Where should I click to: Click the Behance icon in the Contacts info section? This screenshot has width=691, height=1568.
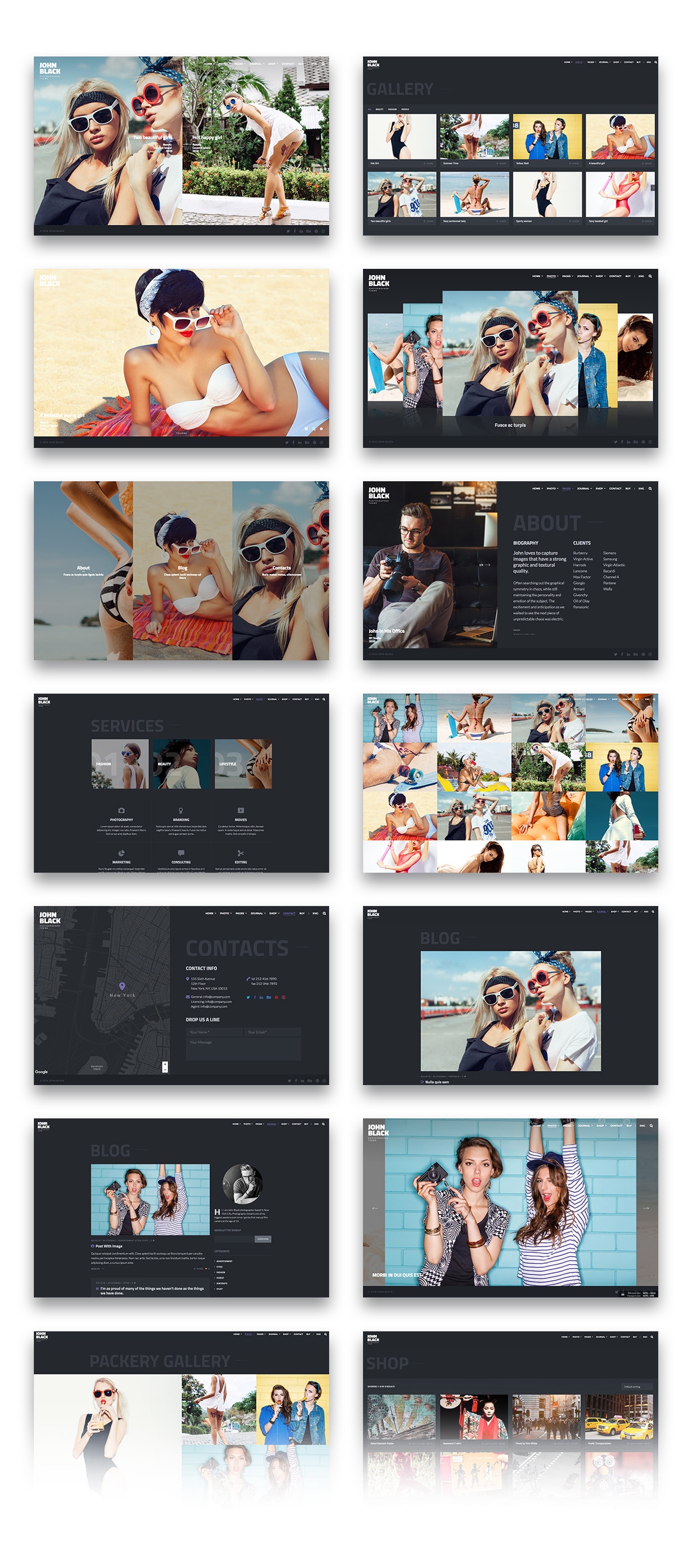268,997
